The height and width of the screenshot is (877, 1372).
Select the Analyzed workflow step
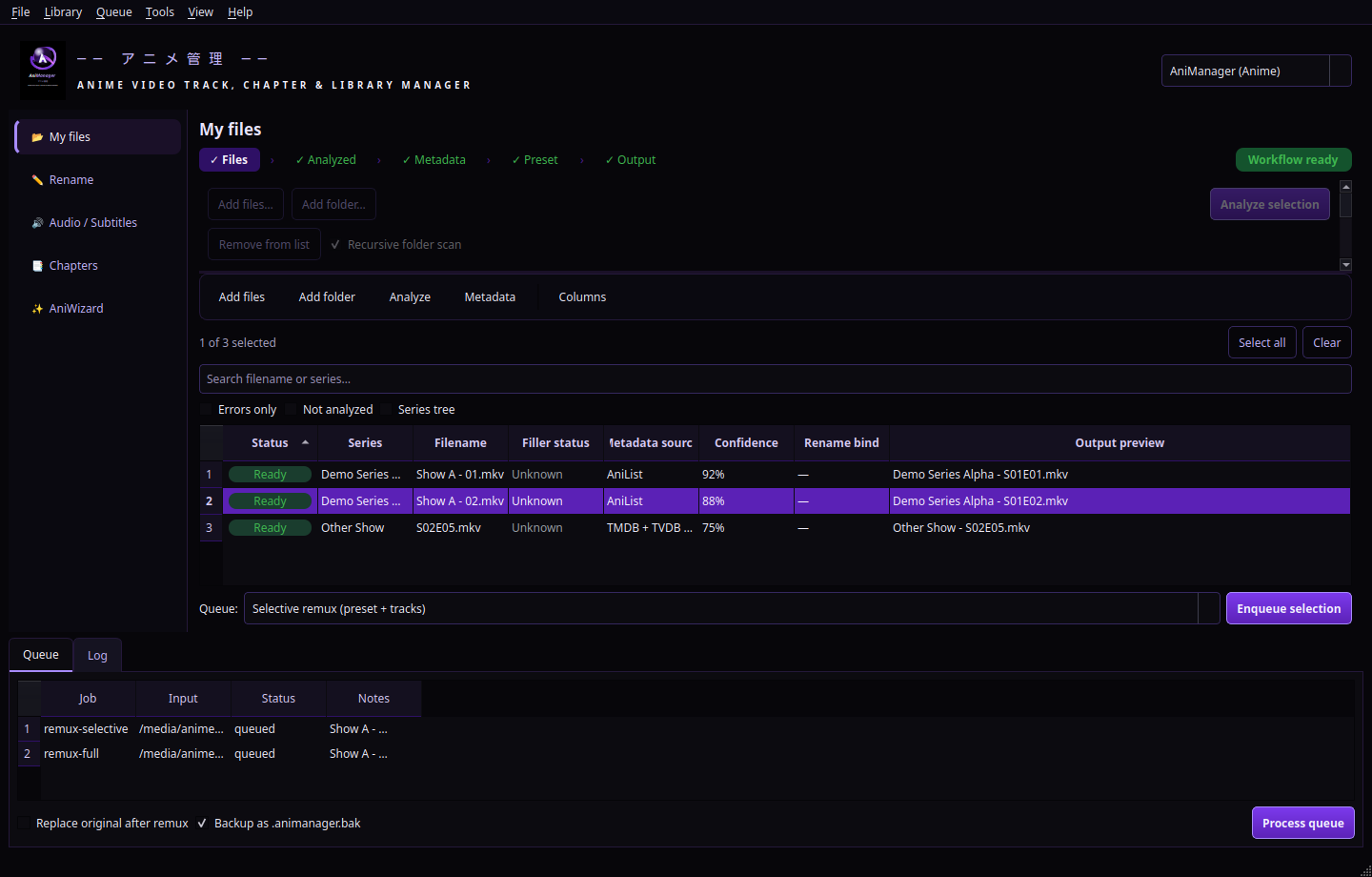326,160
